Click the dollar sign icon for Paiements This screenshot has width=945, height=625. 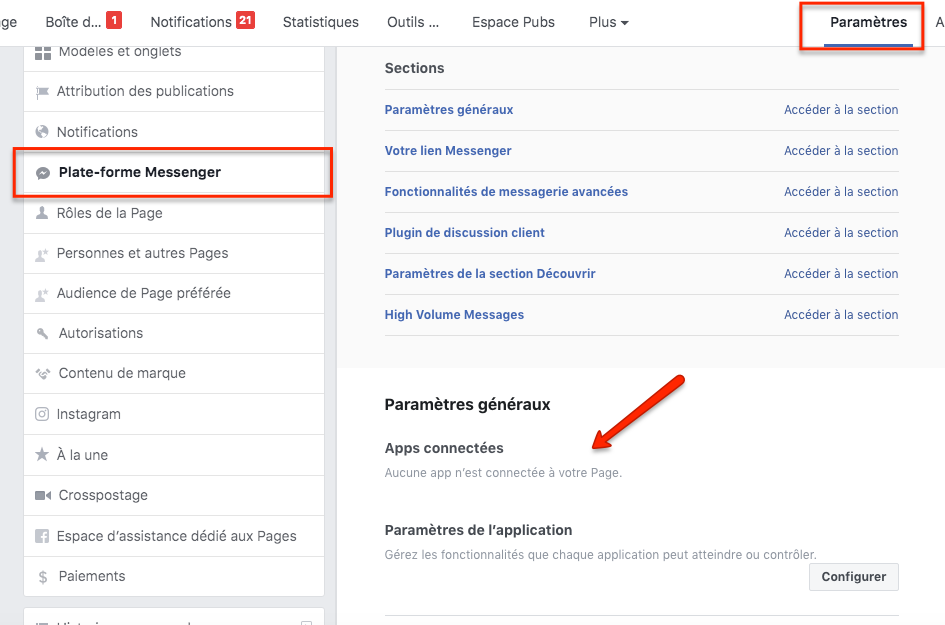click(x=43, y=577)
